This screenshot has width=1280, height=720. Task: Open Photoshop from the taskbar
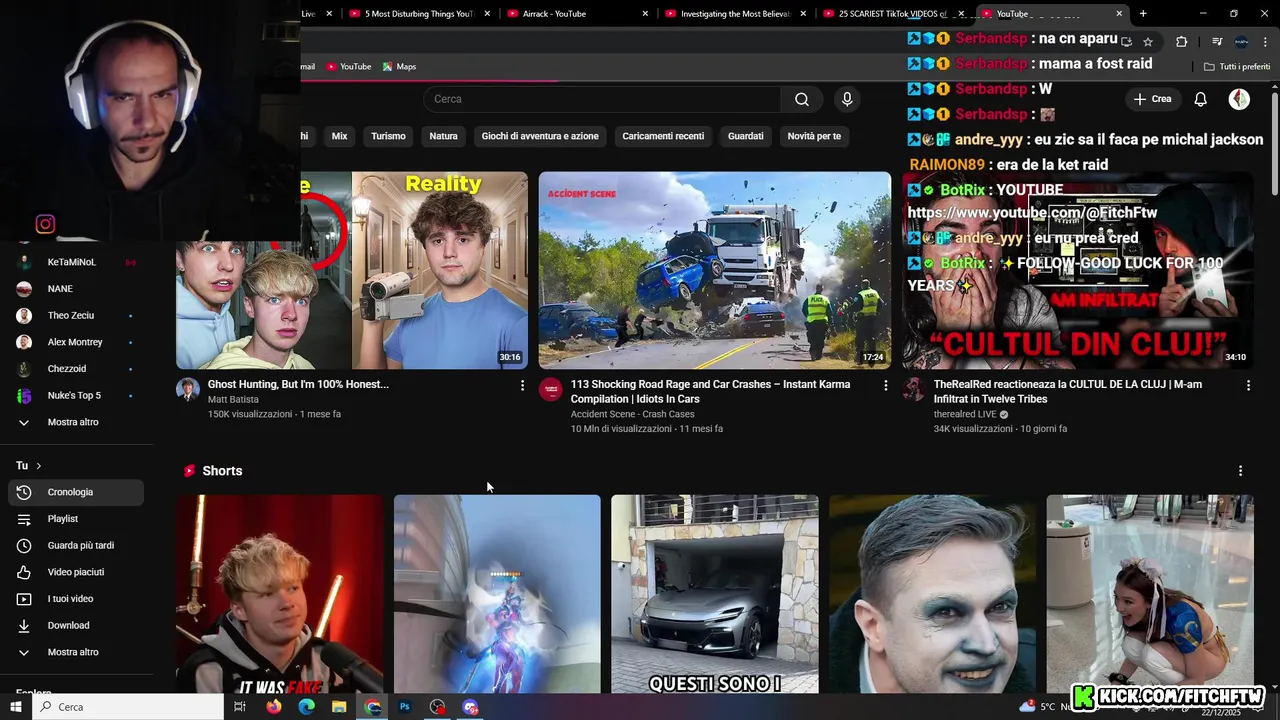tap(405, 707)
